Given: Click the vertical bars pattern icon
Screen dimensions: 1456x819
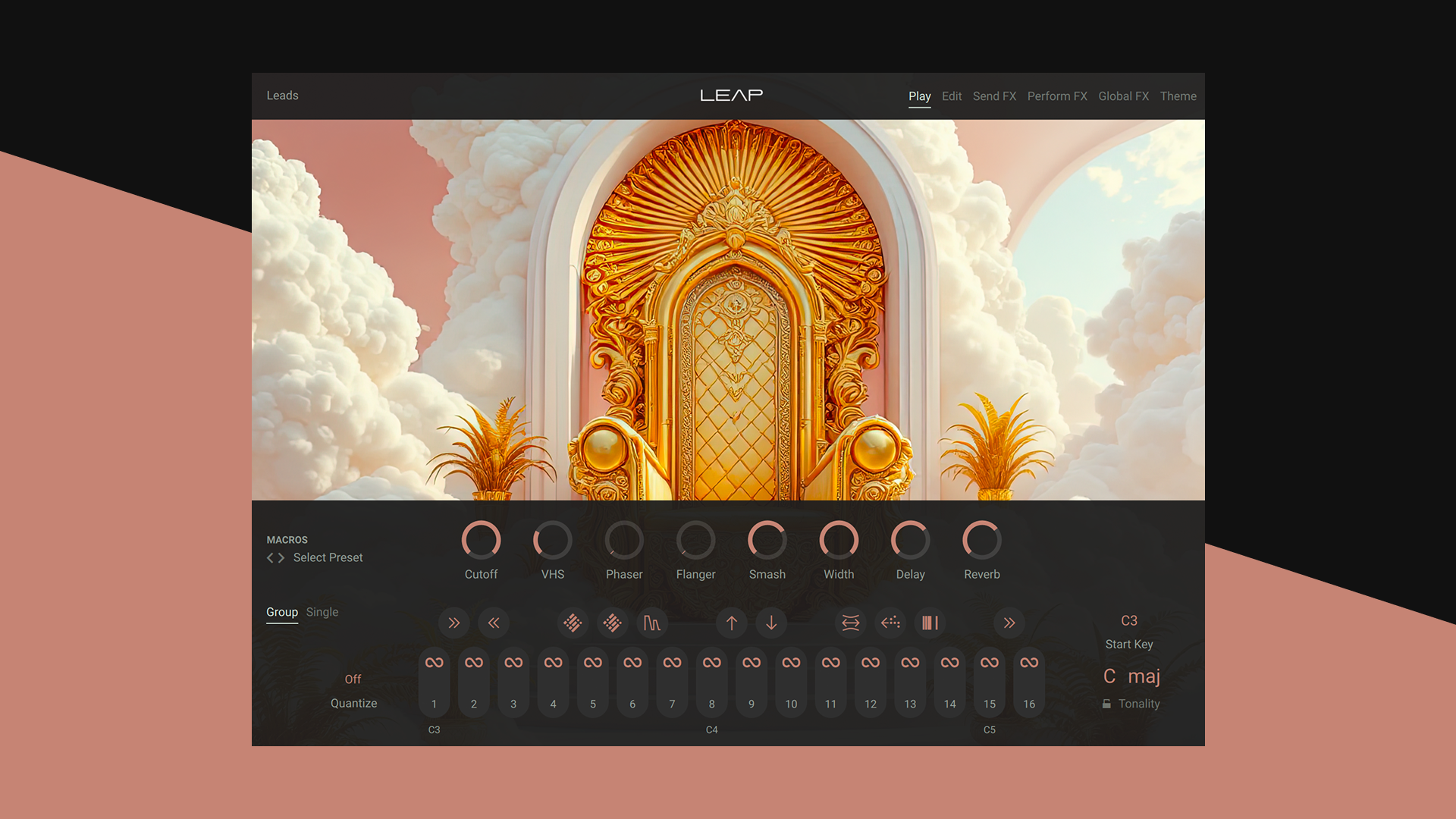Looking at the screenshot, I should 930,623.
